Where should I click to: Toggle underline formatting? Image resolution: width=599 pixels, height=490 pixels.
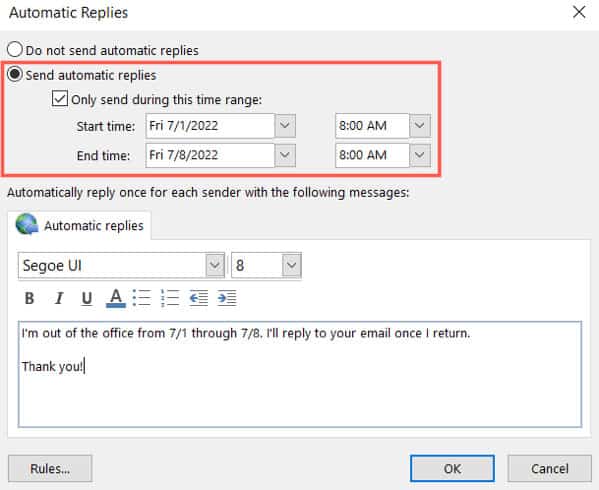point(87,298)
